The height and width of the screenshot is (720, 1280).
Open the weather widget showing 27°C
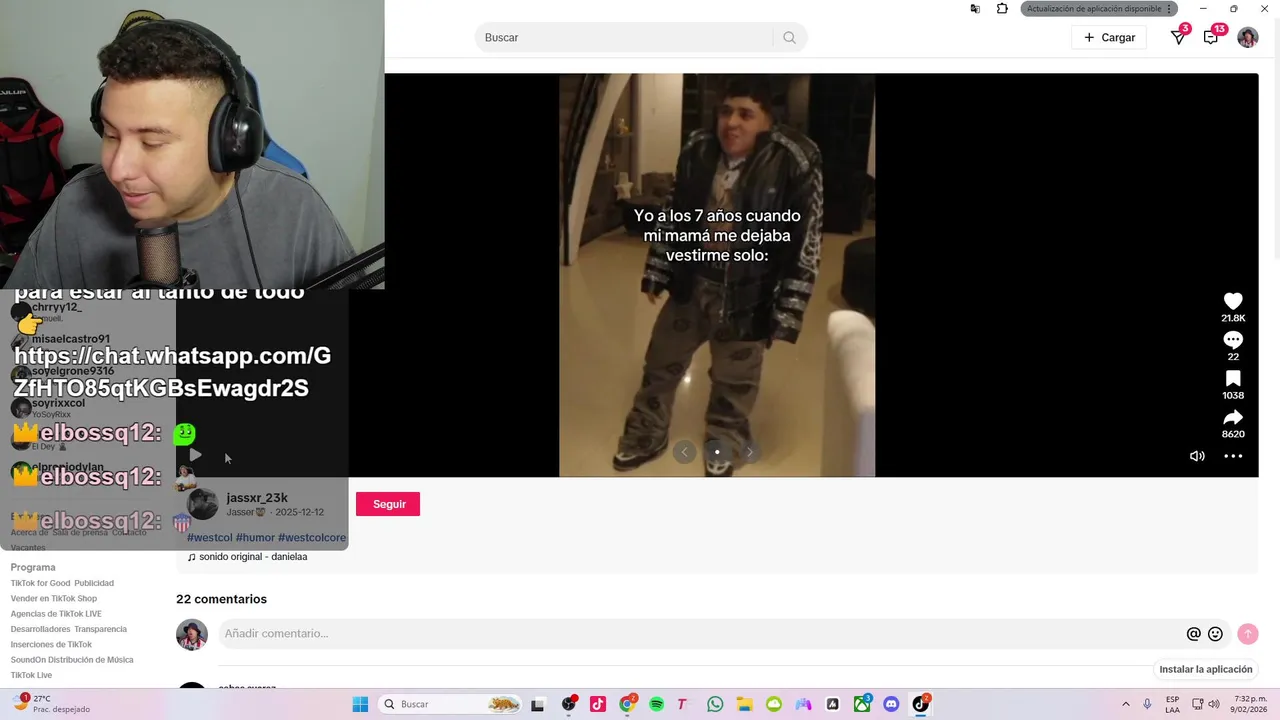50,704
